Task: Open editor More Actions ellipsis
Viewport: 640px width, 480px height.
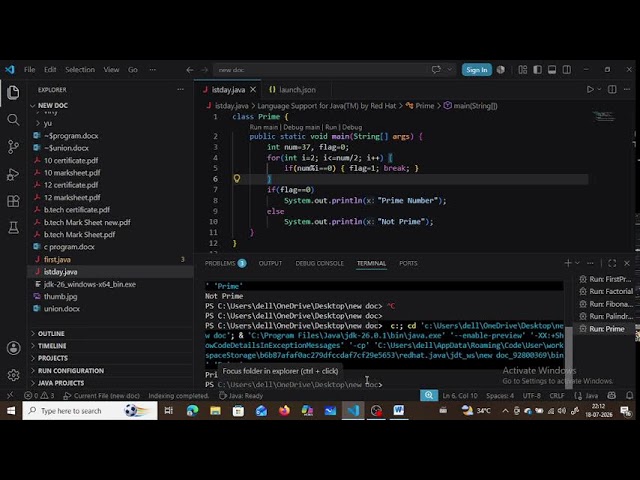Action: click(x=627, y=89)
